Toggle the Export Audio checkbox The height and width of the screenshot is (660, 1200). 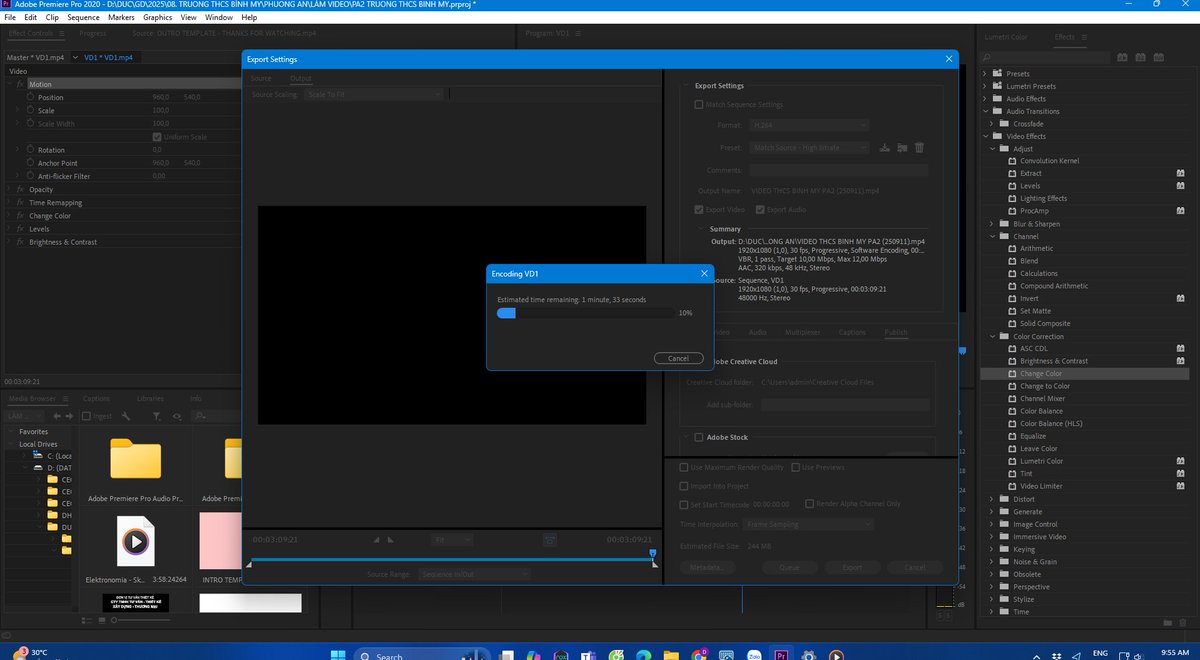pos(760,210)
